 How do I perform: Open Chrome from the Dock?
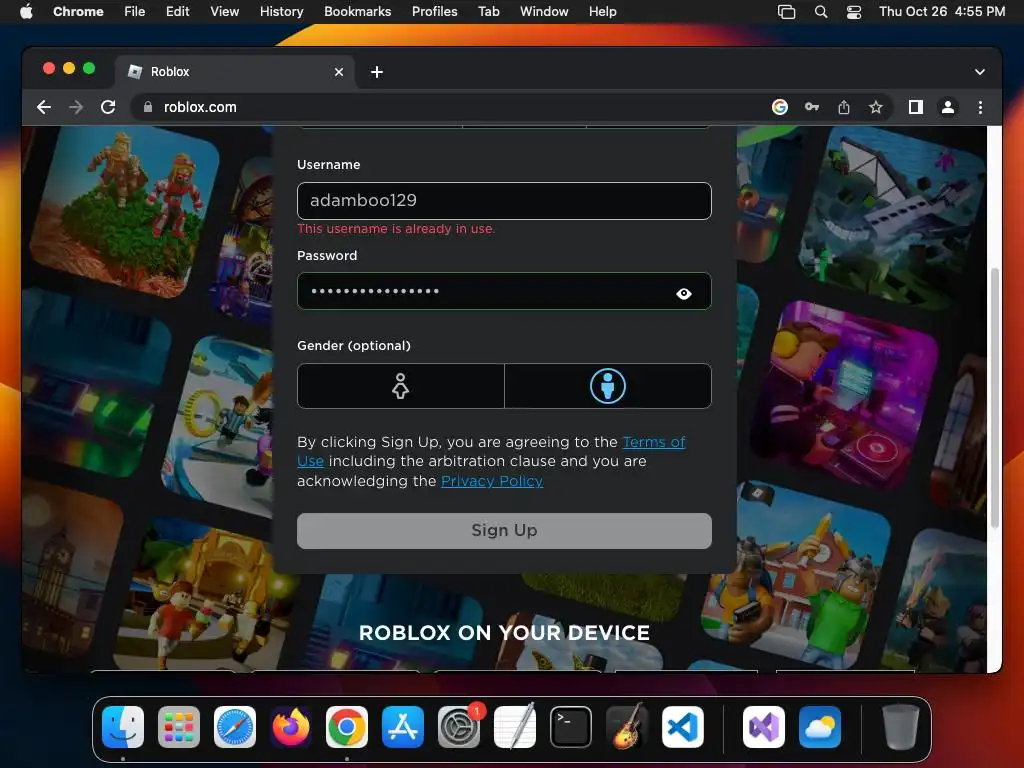tap(347, 727)
